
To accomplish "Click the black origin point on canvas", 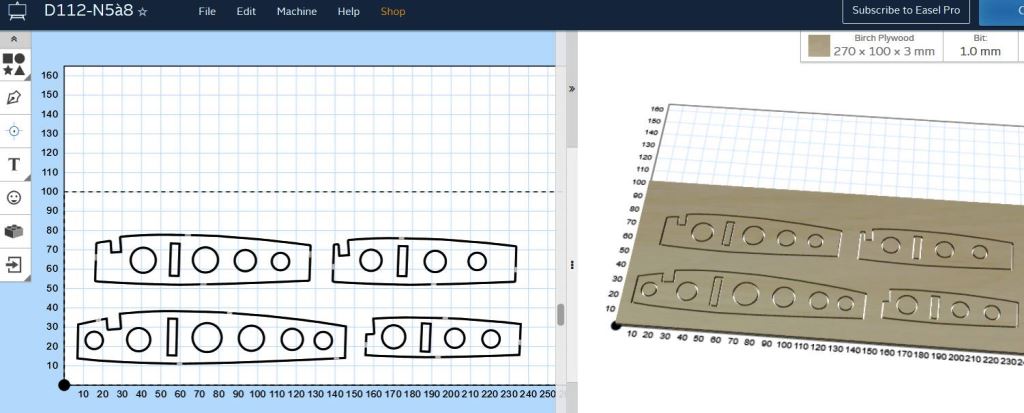I will coord(64,385).
